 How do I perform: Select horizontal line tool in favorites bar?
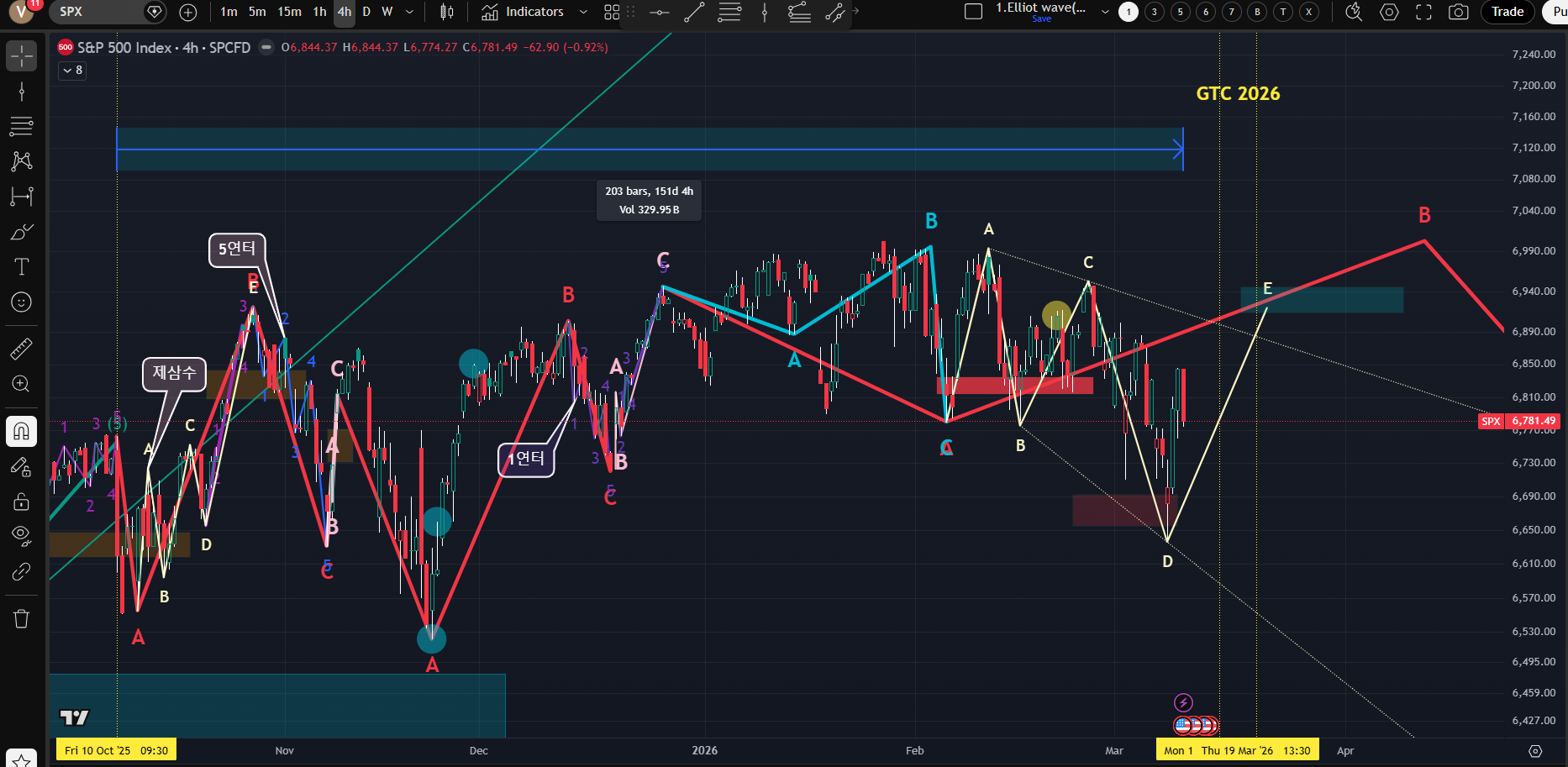[660, 12]
